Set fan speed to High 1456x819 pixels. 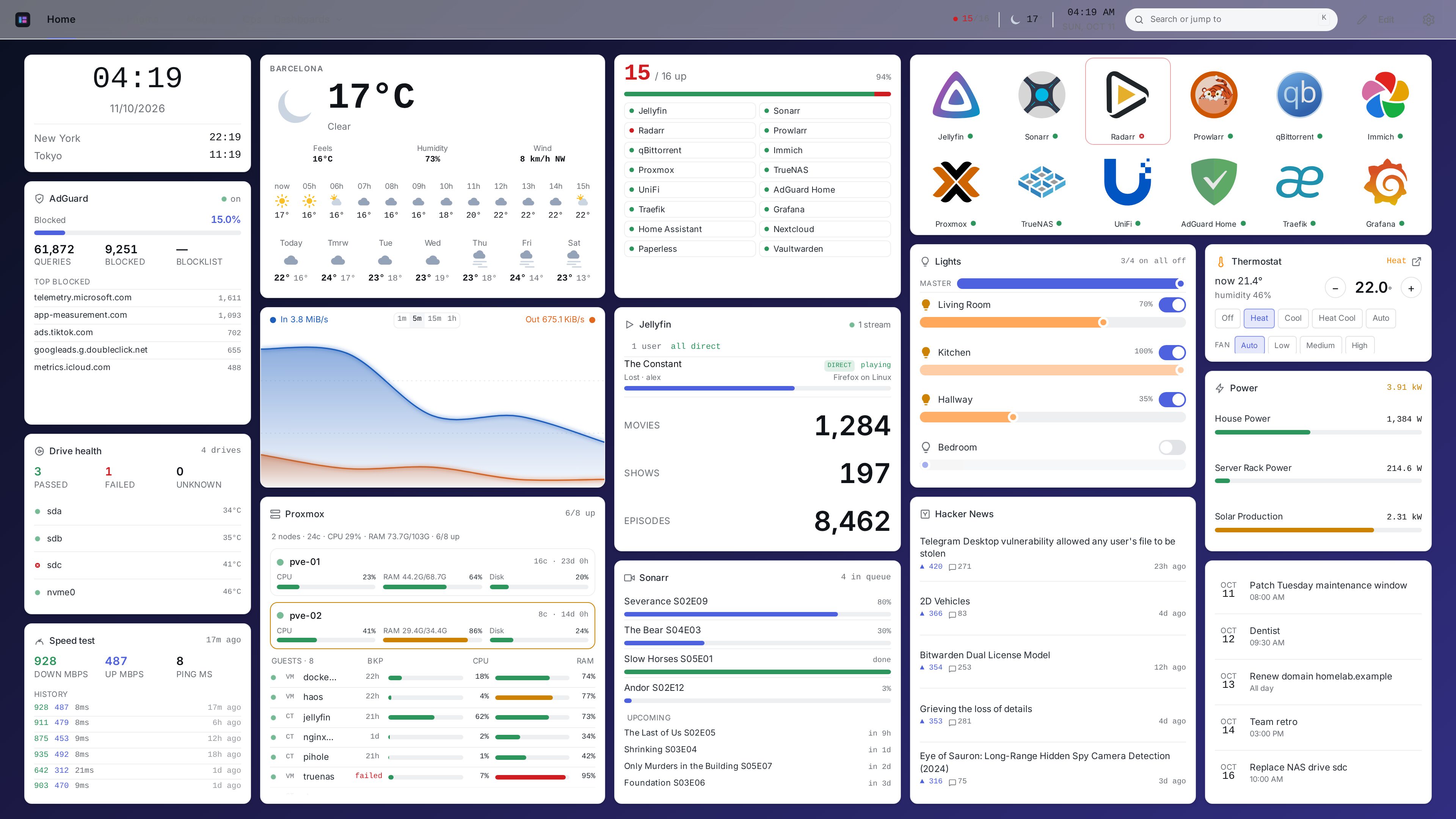click(x=1359, y=345)
